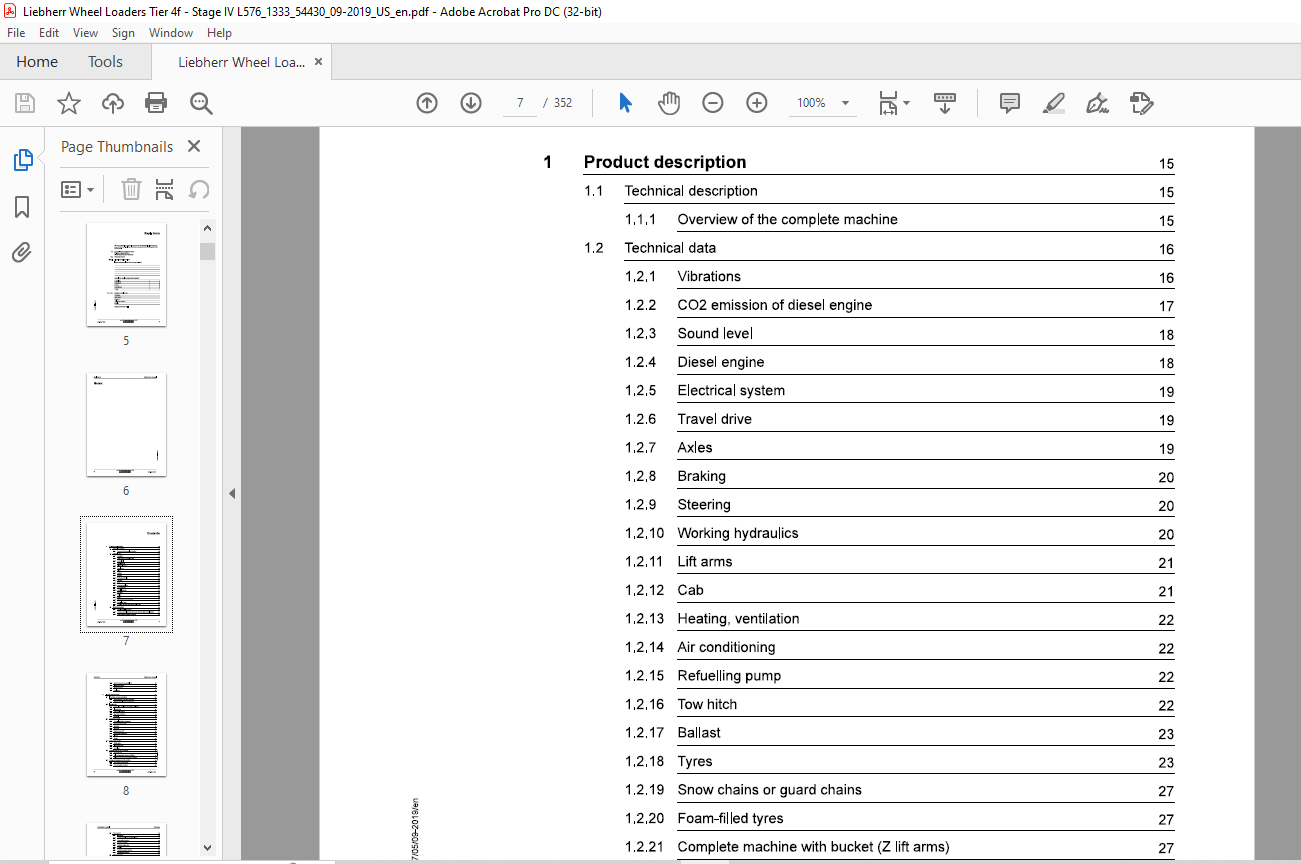1301x864 pixels.
Task: Go to previous page arrow
Action: [427, 103]
